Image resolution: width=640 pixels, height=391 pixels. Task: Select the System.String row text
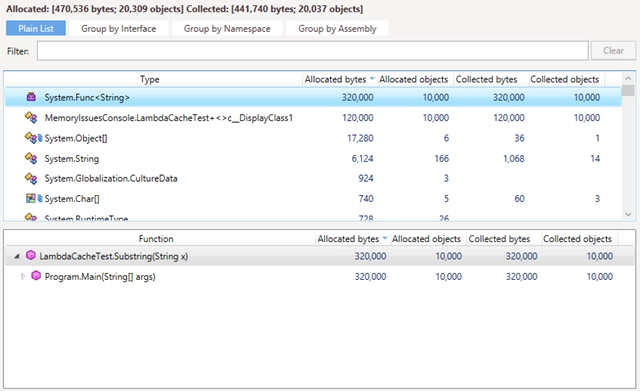pos(71,158)
